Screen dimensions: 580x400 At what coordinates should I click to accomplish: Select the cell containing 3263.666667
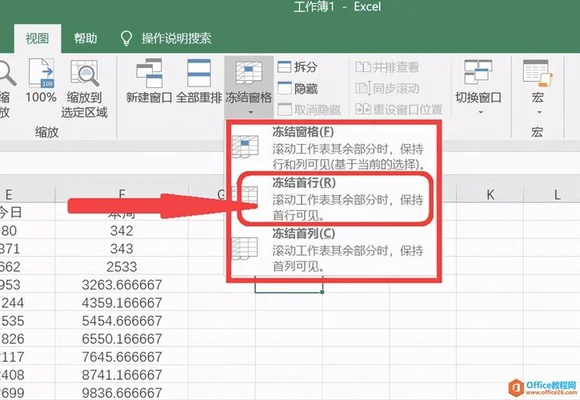(x=122, y=285)
